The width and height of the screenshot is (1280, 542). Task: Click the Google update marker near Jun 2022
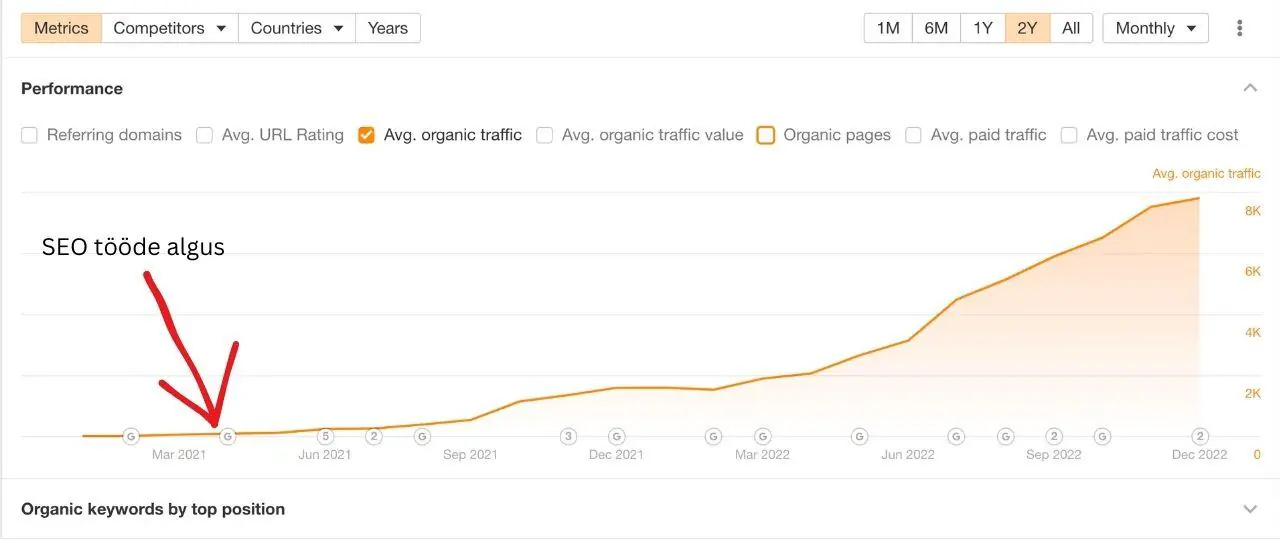click(x=859, y=436)
